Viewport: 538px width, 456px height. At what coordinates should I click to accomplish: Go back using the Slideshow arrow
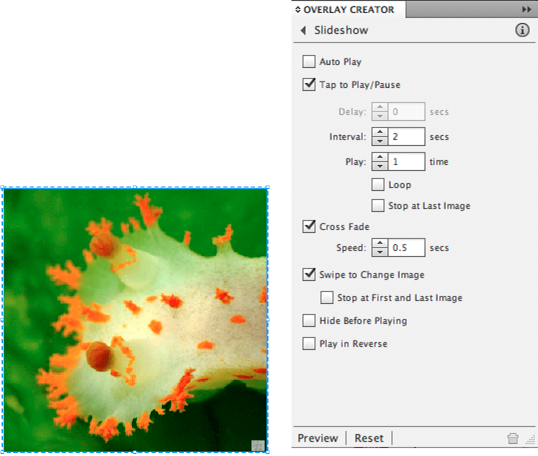[x=303, y=30]
